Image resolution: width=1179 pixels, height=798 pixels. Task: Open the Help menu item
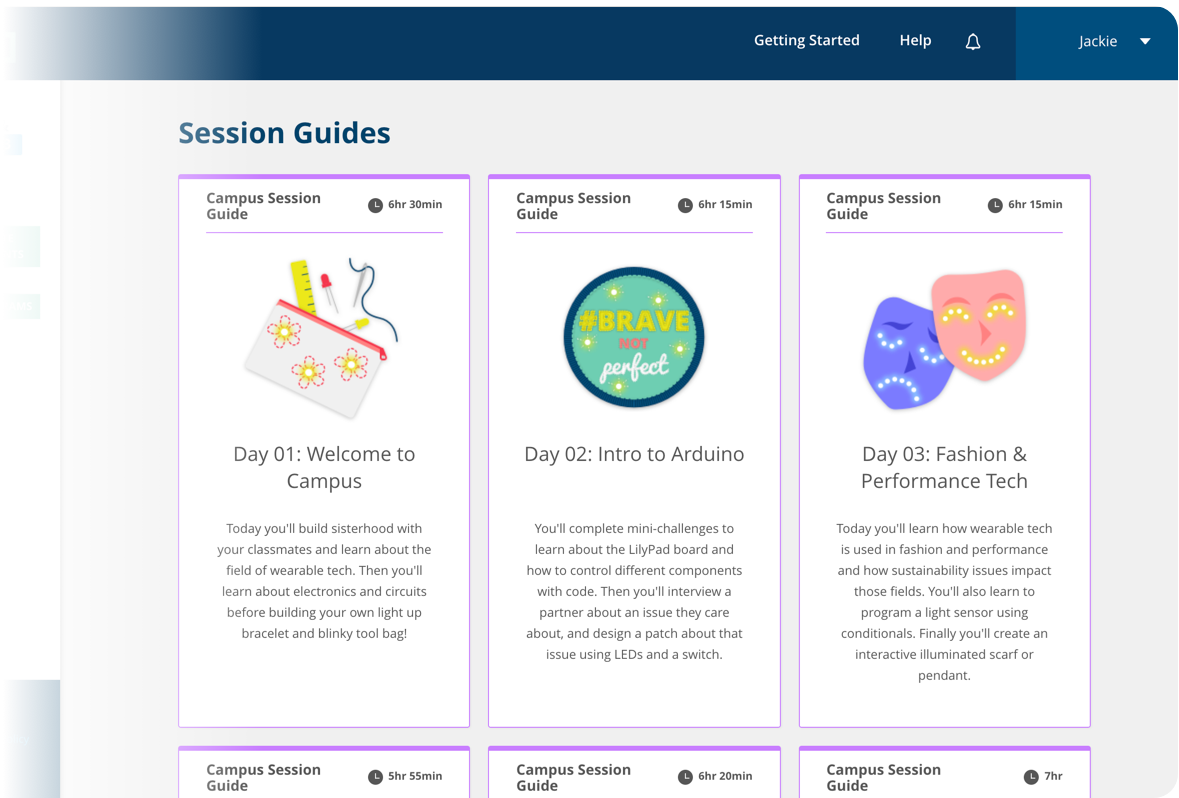915,41
